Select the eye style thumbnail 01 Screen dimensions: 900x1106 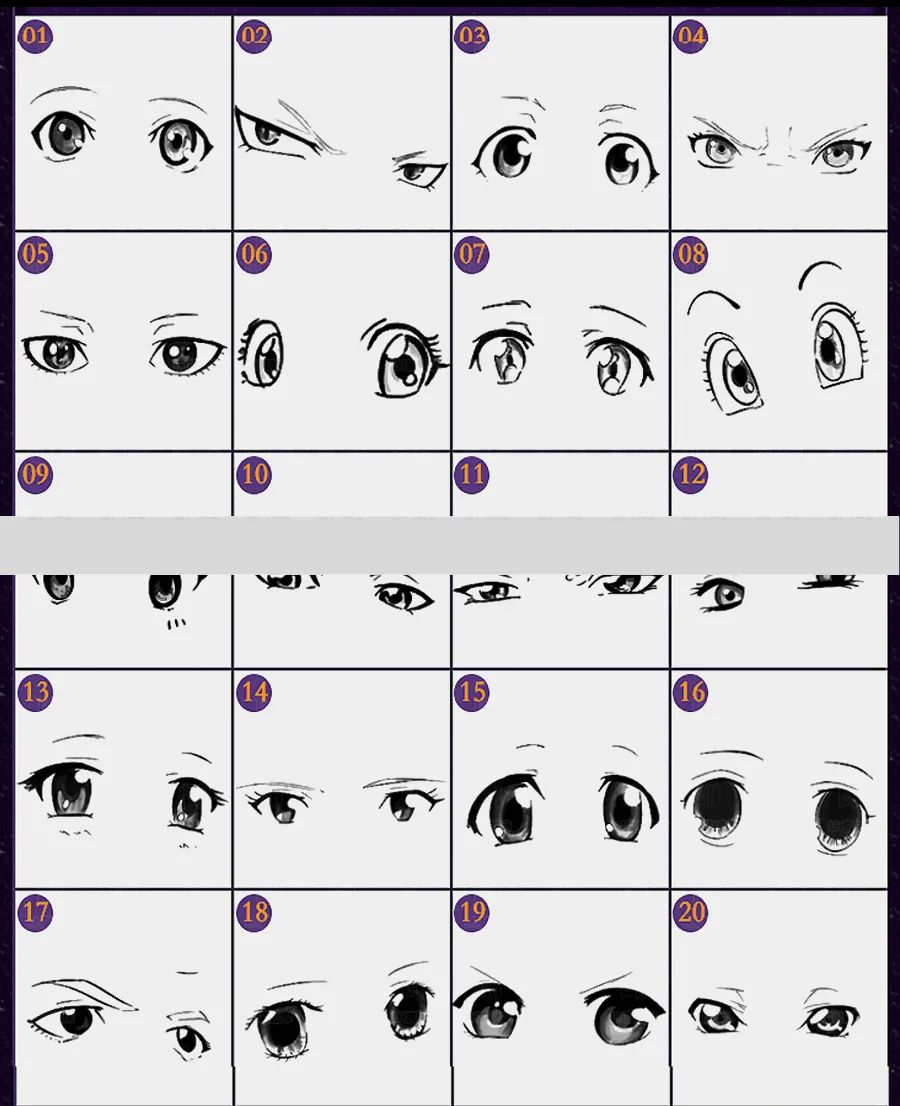point(123,122)
